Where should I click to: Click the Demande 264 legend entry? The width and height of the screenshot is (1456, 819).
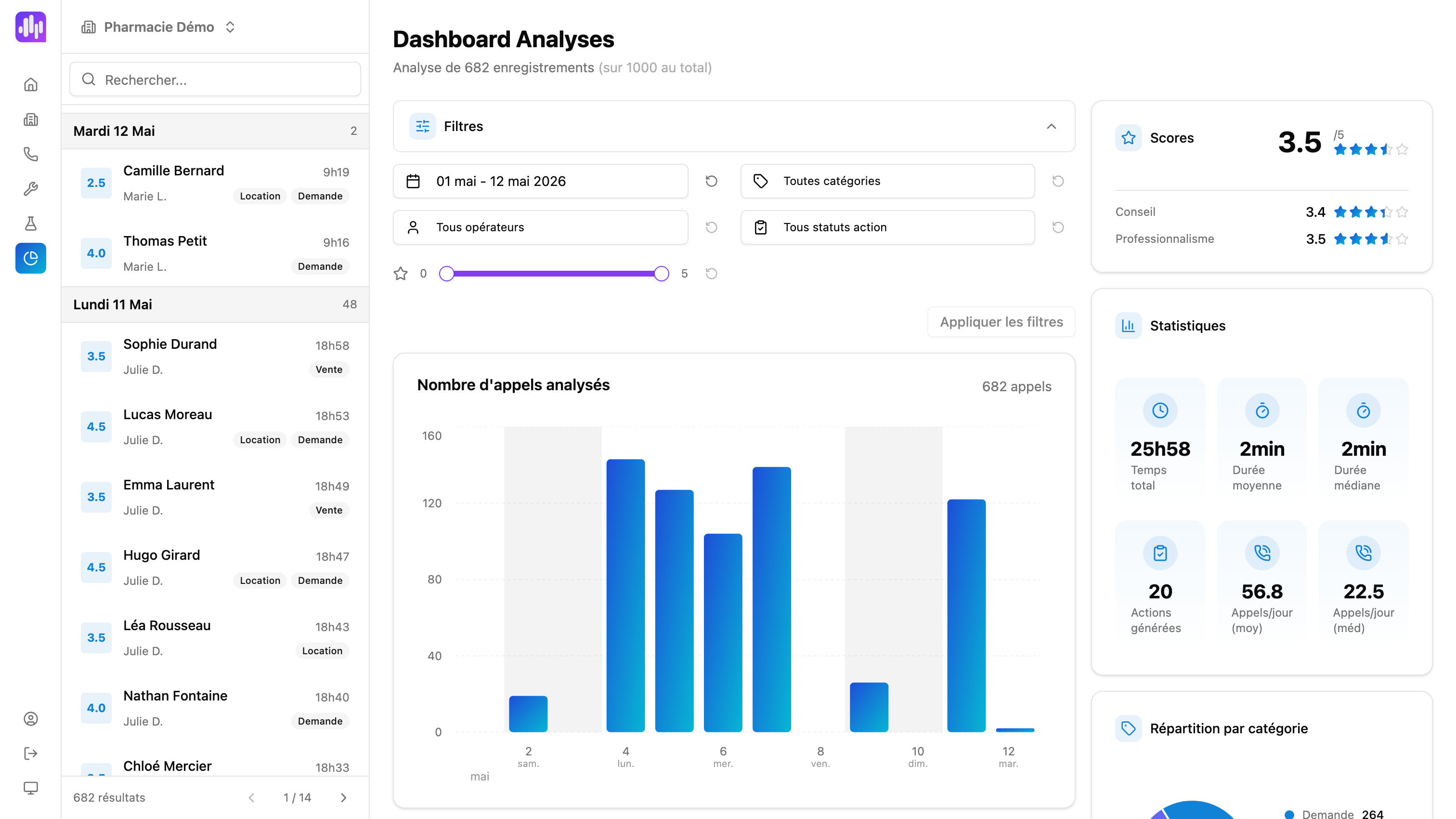click(x=1334, y=815)
